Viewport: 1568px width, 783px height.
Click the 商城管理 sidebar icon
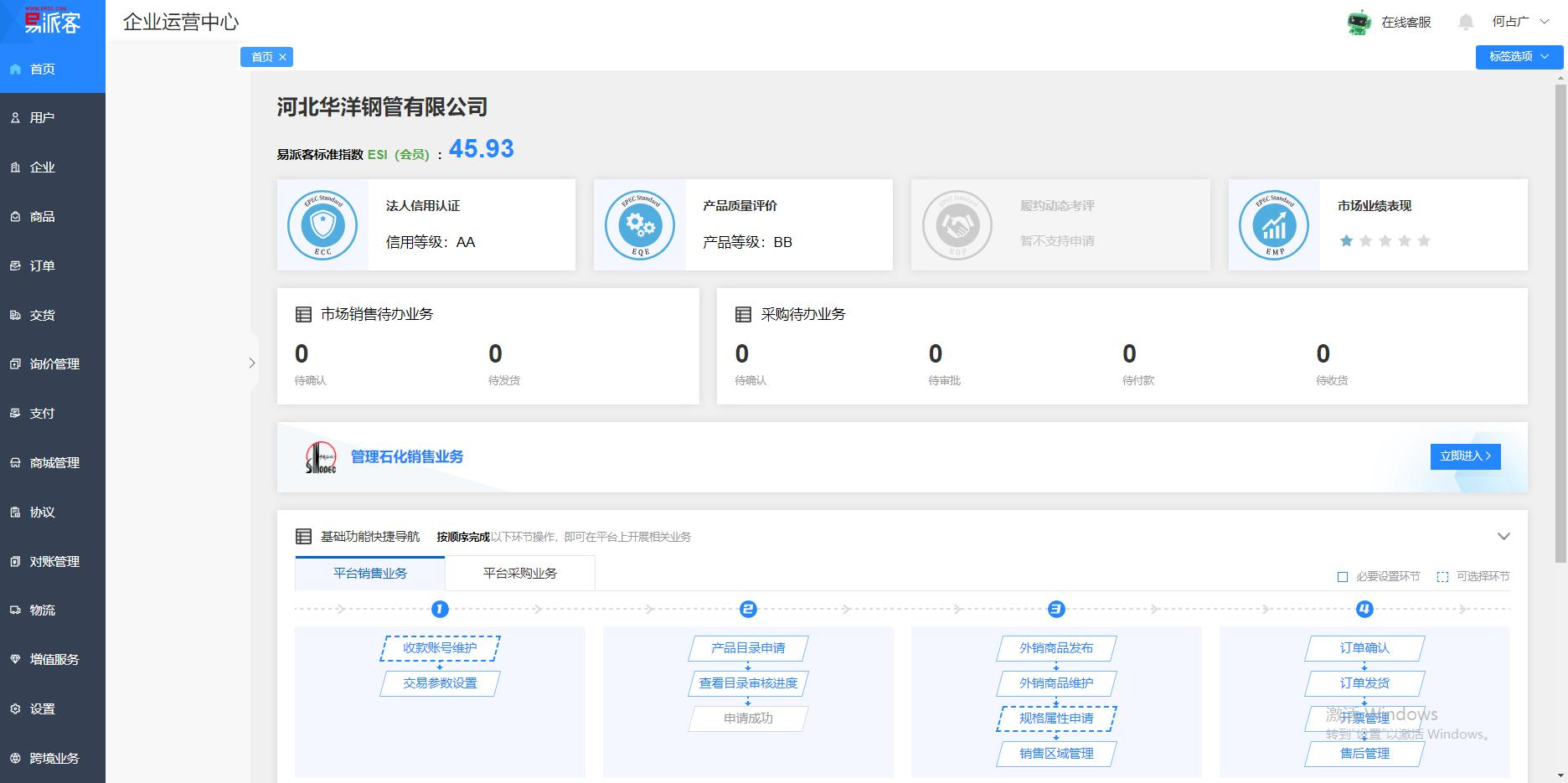(15, 463)
